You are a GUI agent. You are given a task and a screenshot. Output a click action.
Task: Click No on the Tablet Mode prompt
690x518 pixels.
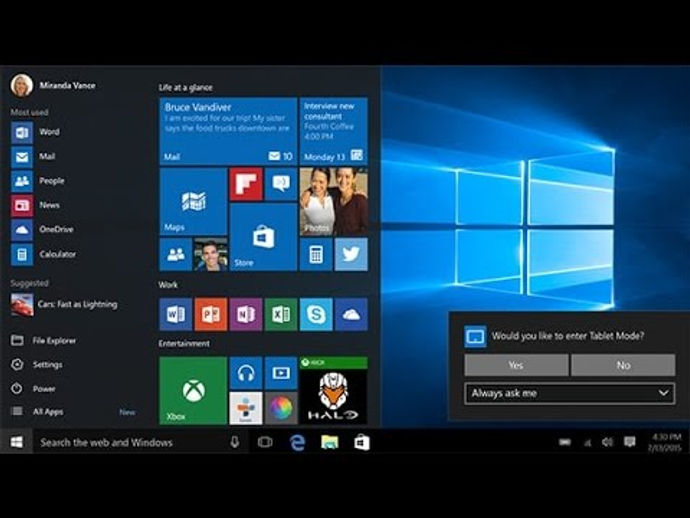[x=623, y=365]
